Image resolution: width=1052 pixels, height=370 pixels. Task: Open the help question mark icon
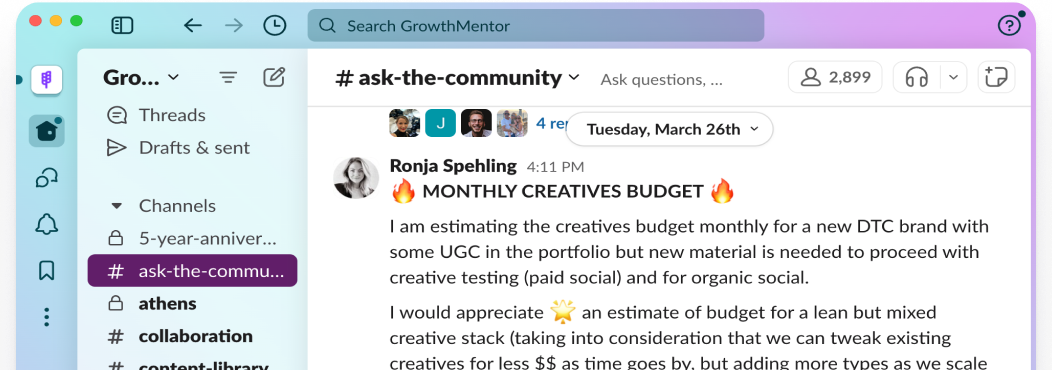click(1009, 26)
